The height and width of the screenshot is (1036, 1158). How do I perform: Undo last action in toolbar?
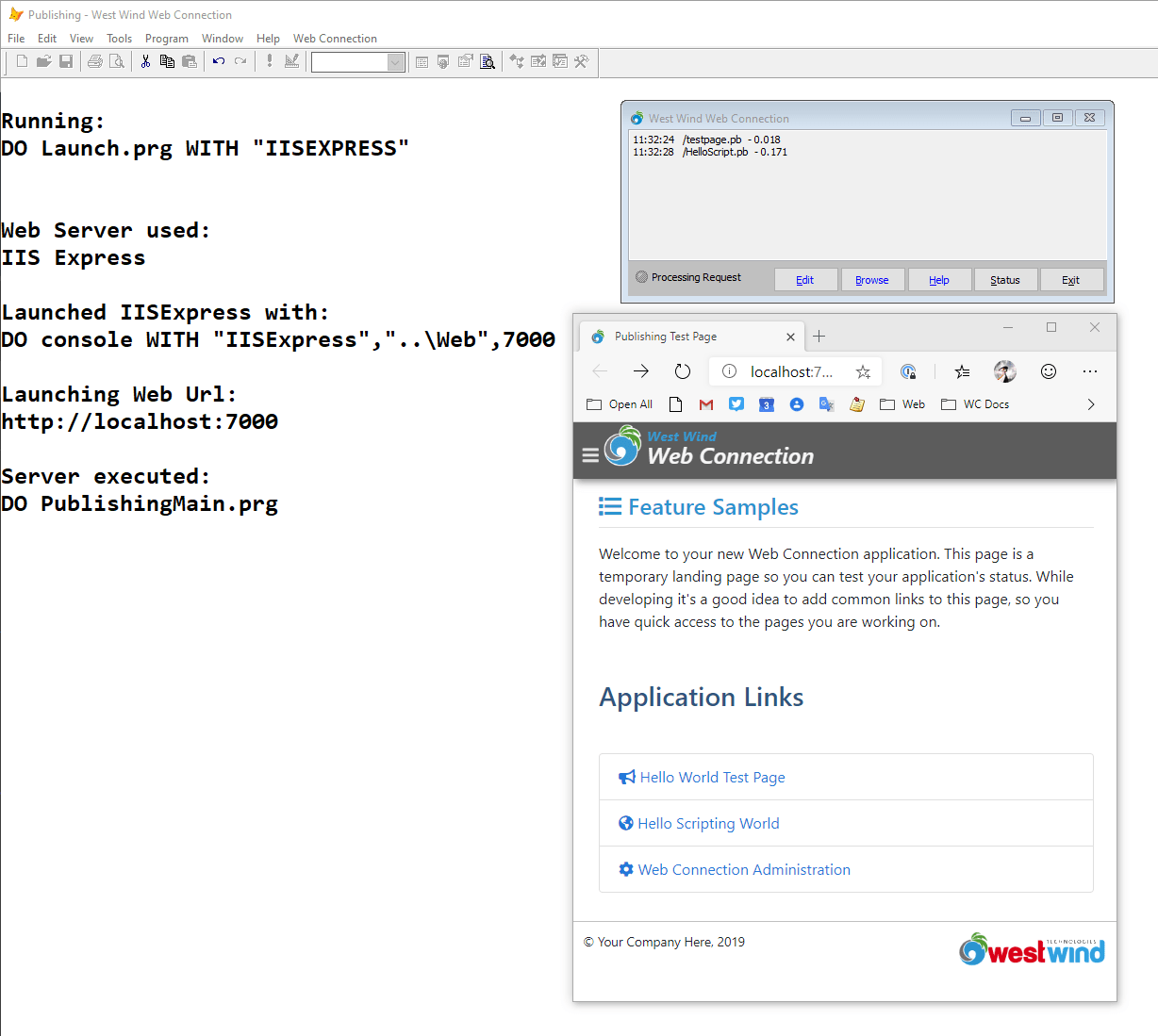pyautogui.click(x=219, y=61)
